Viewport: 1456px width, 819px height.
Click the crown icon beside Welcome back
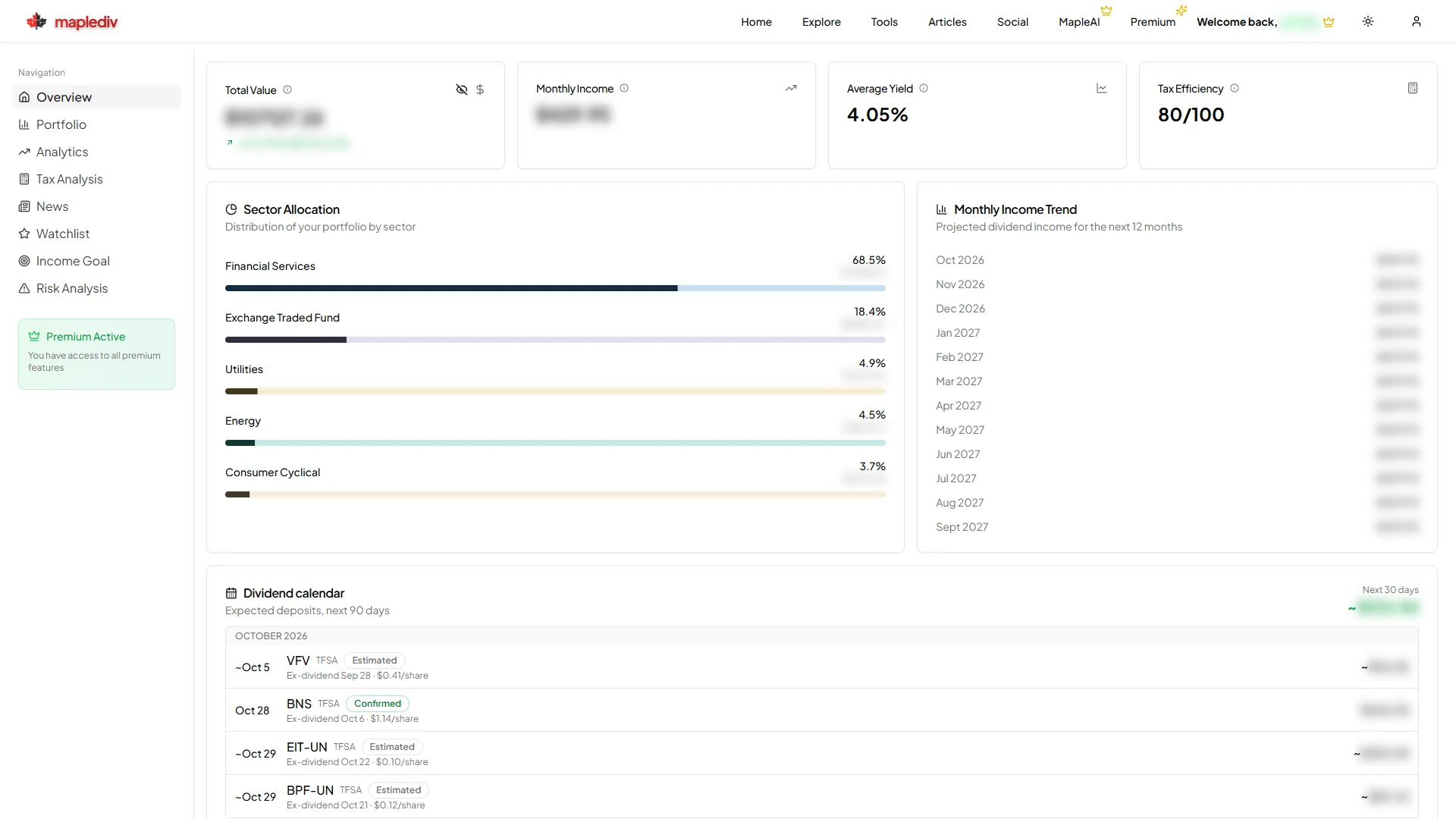(x=1329, y=22)
